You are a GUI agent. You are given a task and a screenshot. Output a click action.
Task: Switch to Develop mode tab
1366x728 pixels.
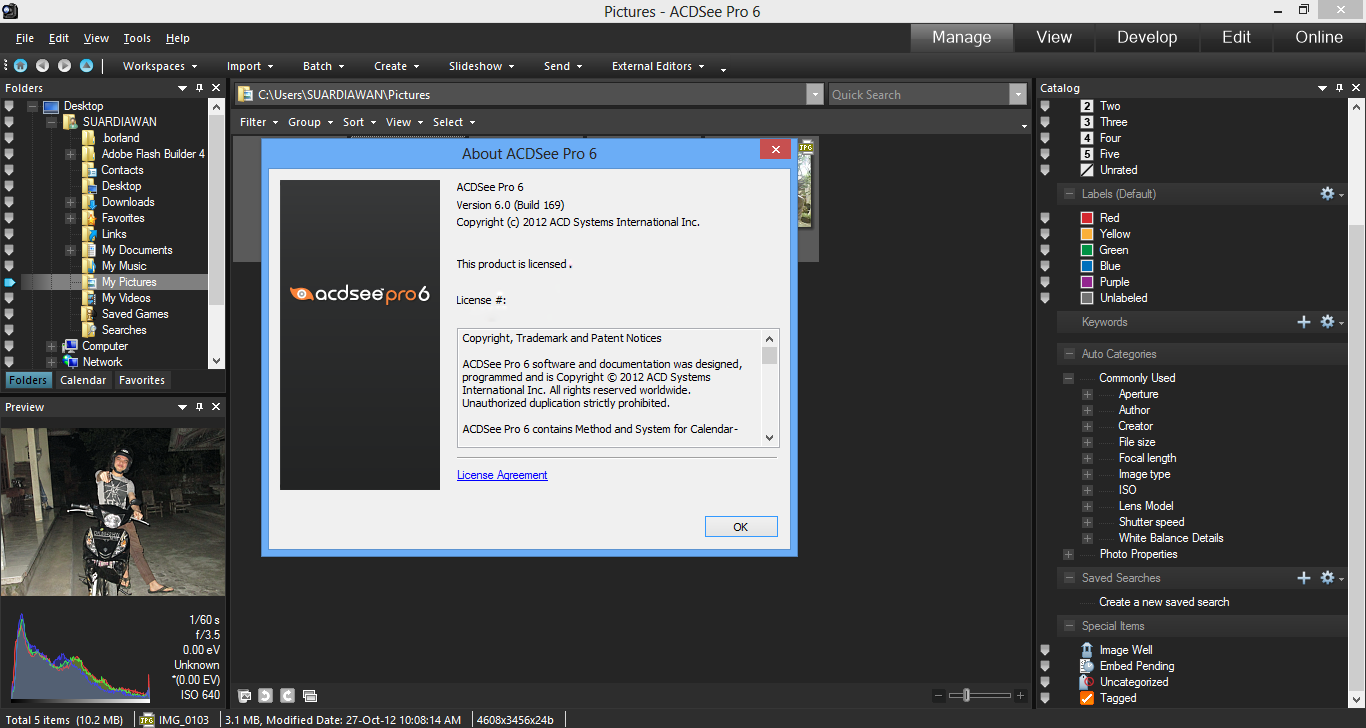tap(1147, 37)
